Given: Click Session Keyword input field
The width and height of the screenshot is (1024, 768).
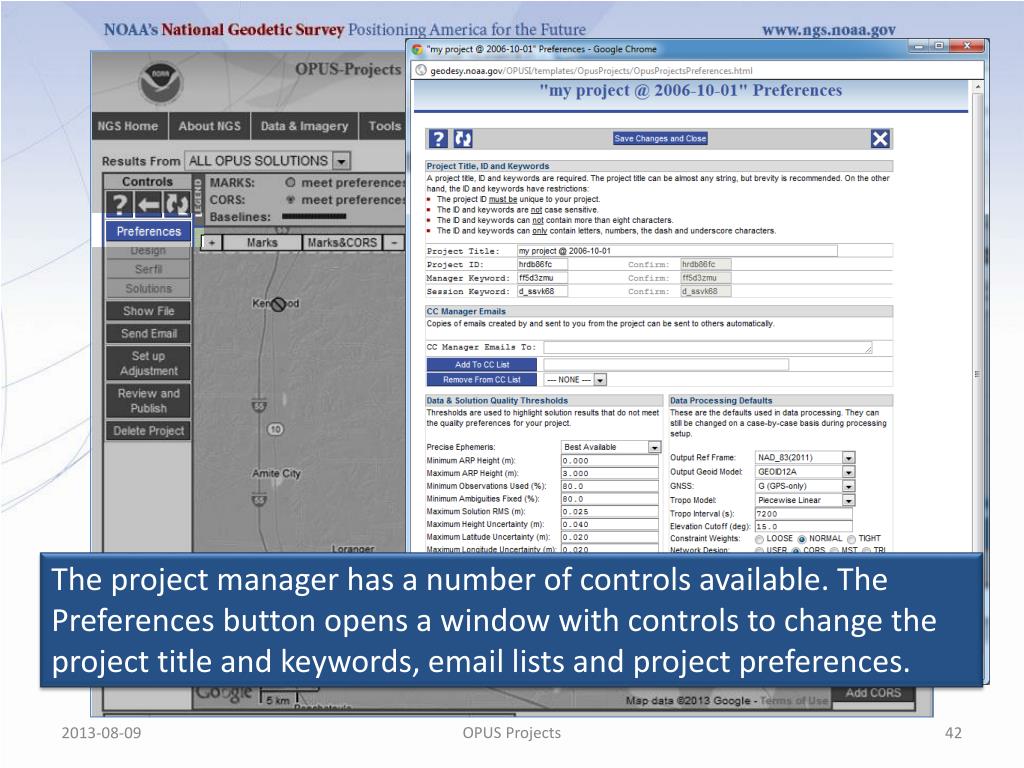Looking at the screenshot, I should 542,291.
